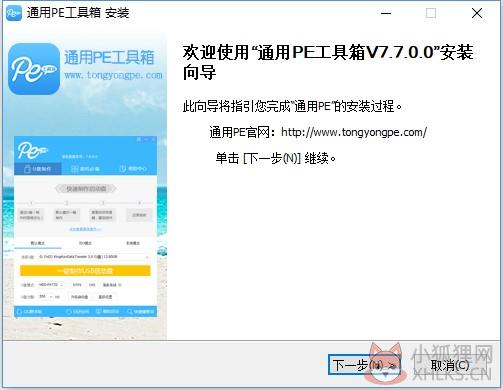Click the http://www.tongyongpe.com/ address

[354, 132]
